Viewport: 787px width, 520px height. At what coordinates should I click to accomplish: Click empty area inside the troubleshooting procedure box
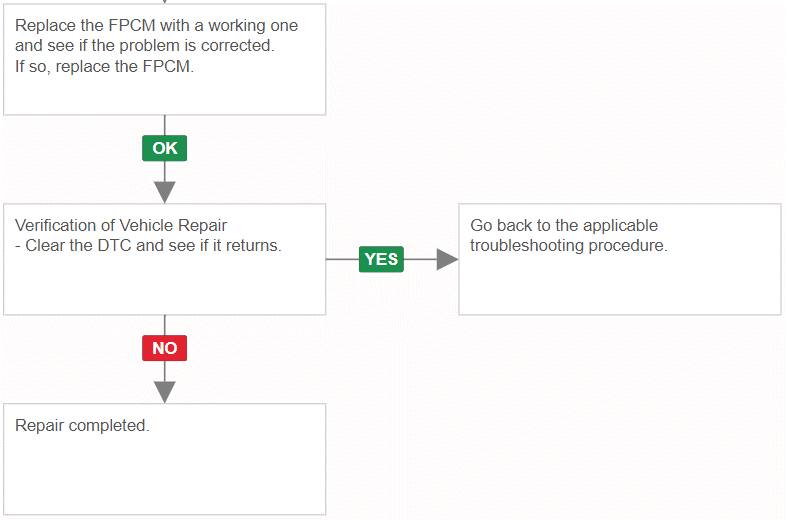620,286
